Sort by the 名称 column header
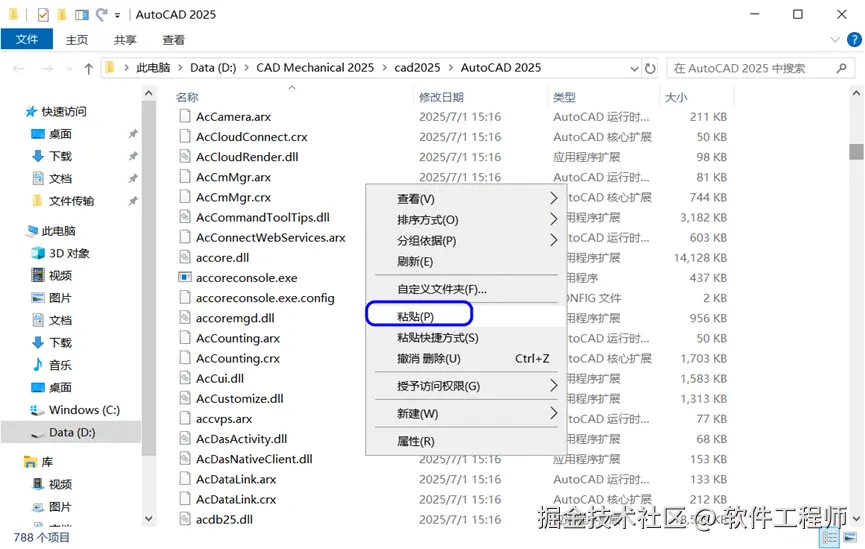Image resolution: width=865 pixels, height=549 pixels. pos(187,97)
